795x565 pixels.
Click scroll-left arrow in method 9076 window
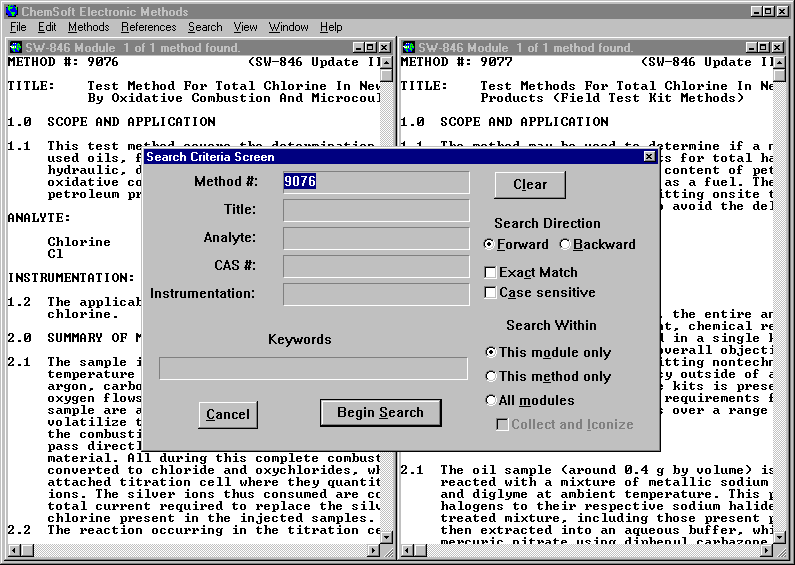pos(14,550)
